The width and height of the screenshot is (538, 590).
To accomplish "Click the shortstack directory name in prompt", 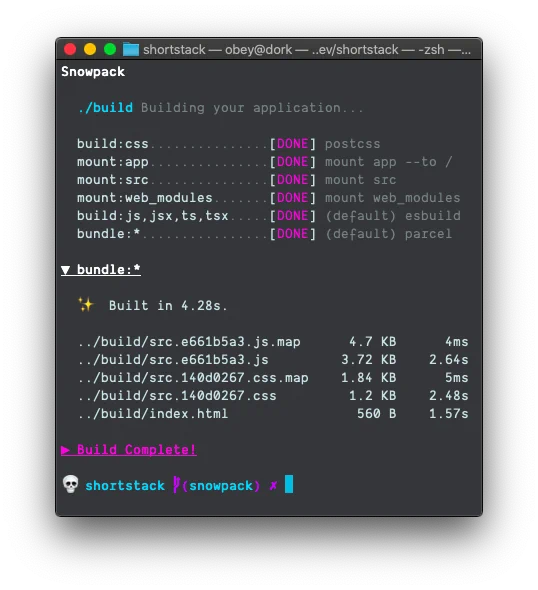I will 125,486.
